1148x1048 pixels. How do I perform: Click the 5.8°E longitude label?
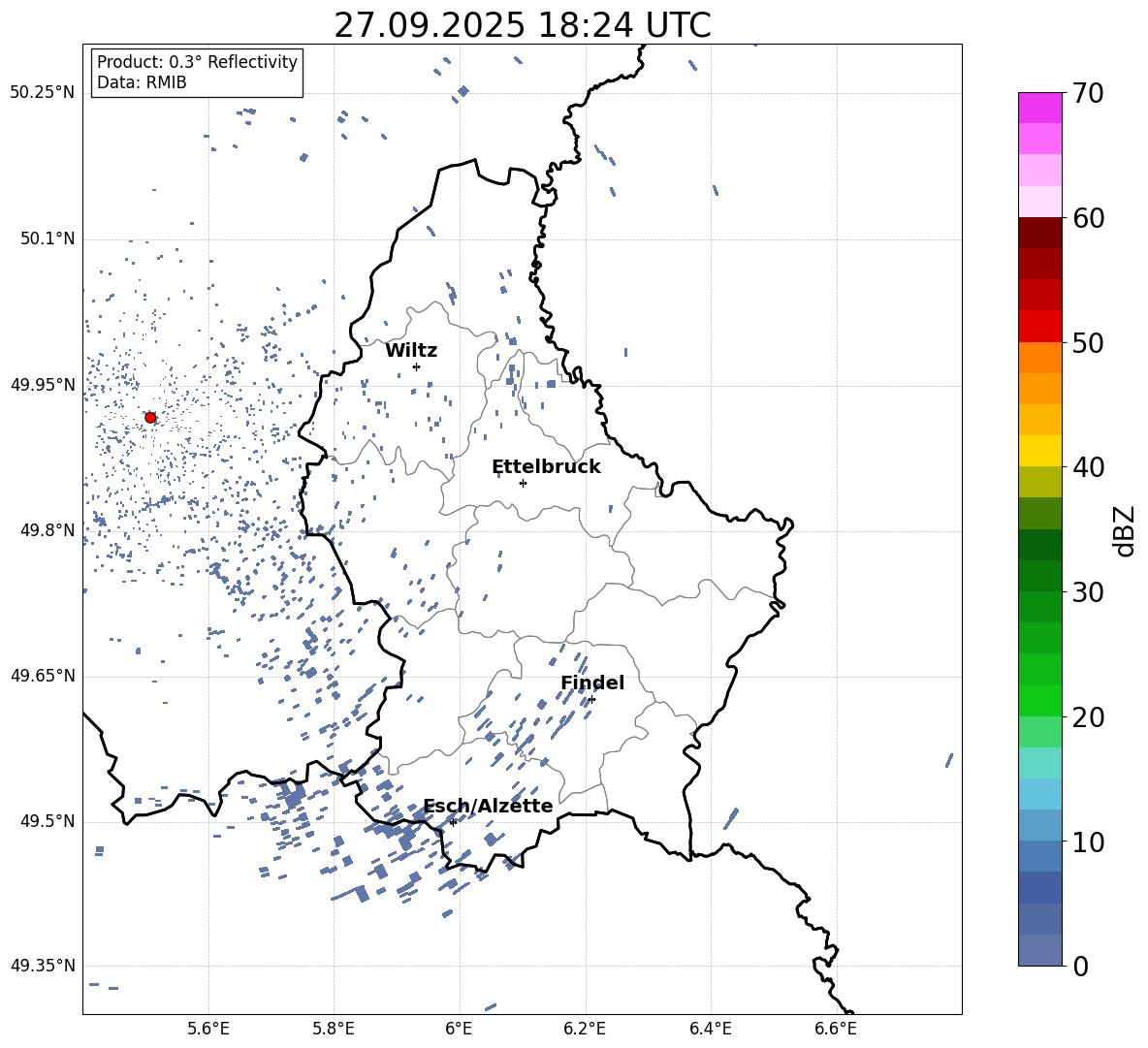click(x=334, y=1029)
